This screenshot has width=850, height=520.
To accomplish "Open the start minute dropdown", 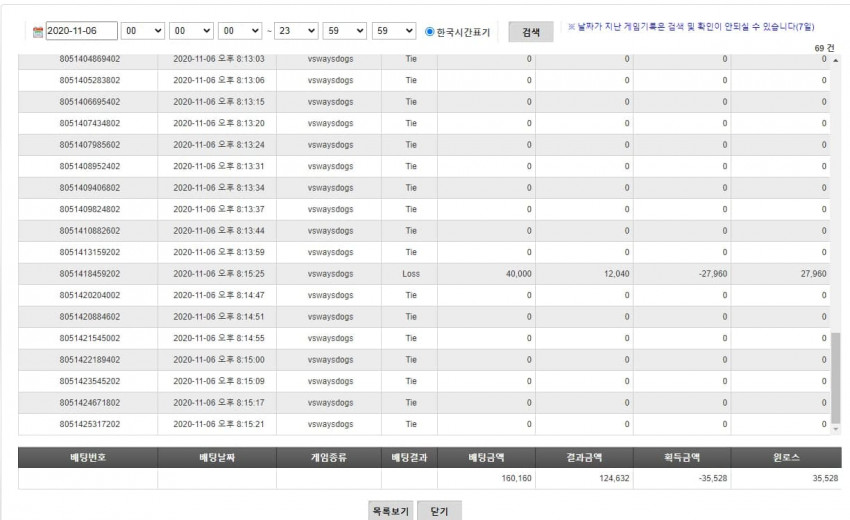I will click(x=191, y=31).
